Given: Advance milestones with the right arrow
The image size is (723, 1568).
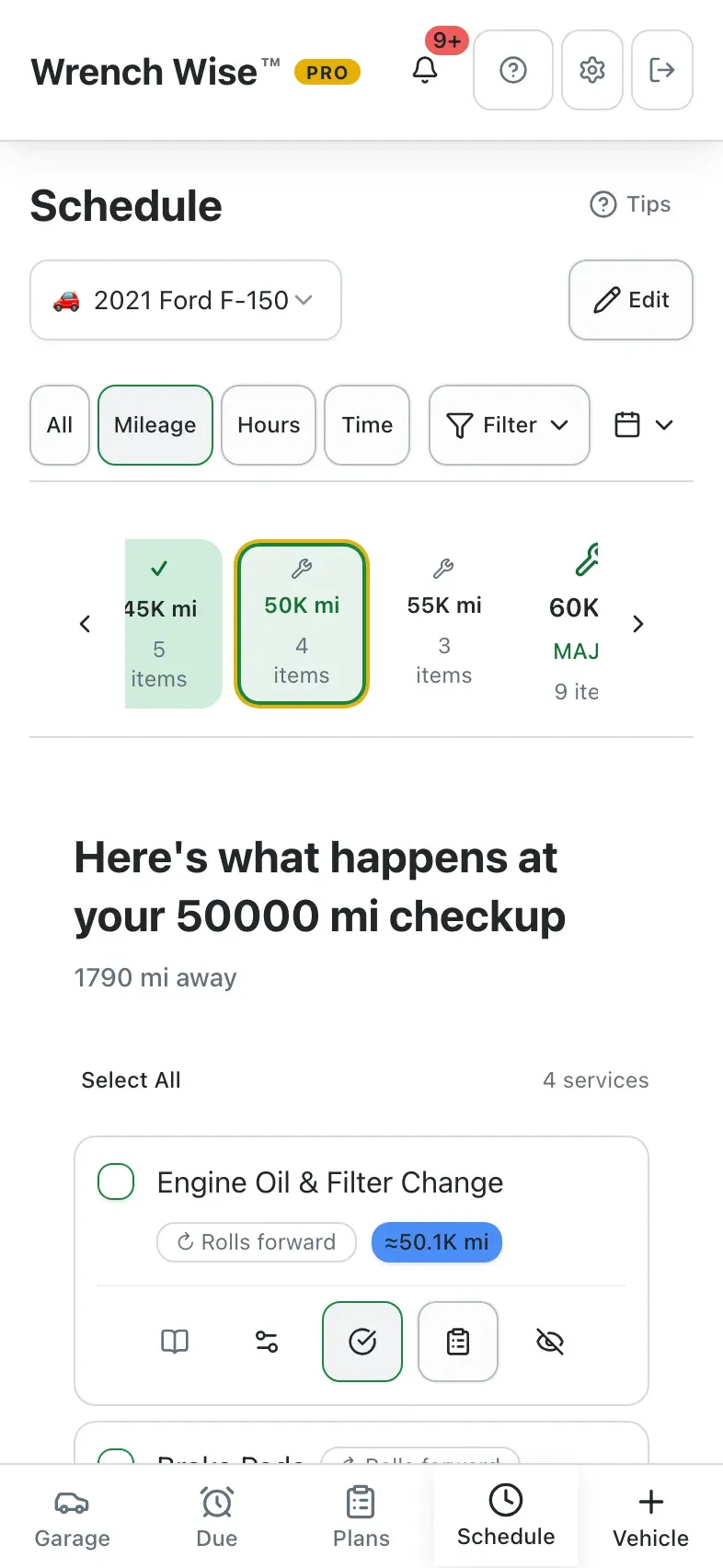Looking at the screenshot, I should click(x=638, y=624).
